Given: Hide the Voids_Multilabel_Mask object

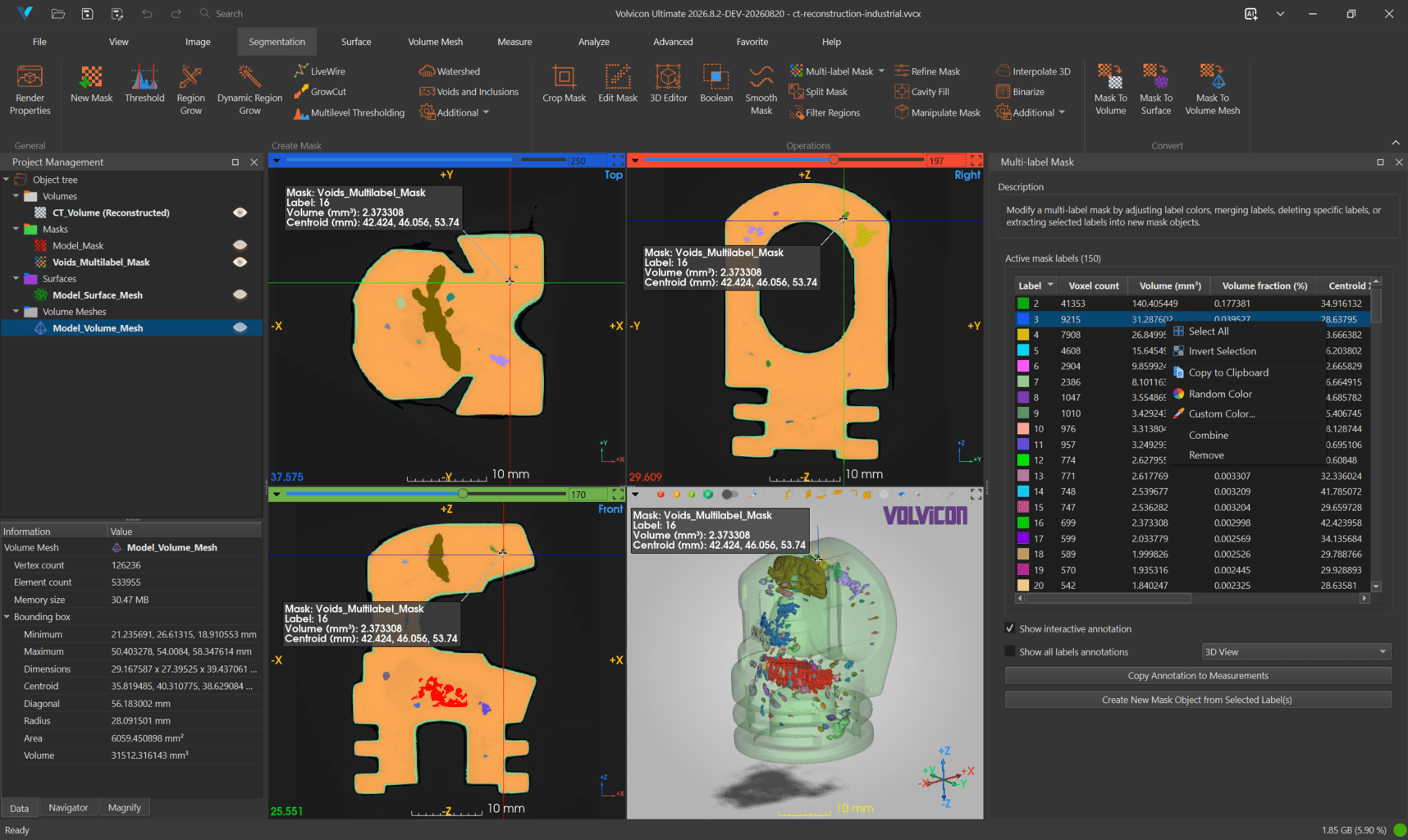Looking at the screenshot, I should 240,262.
